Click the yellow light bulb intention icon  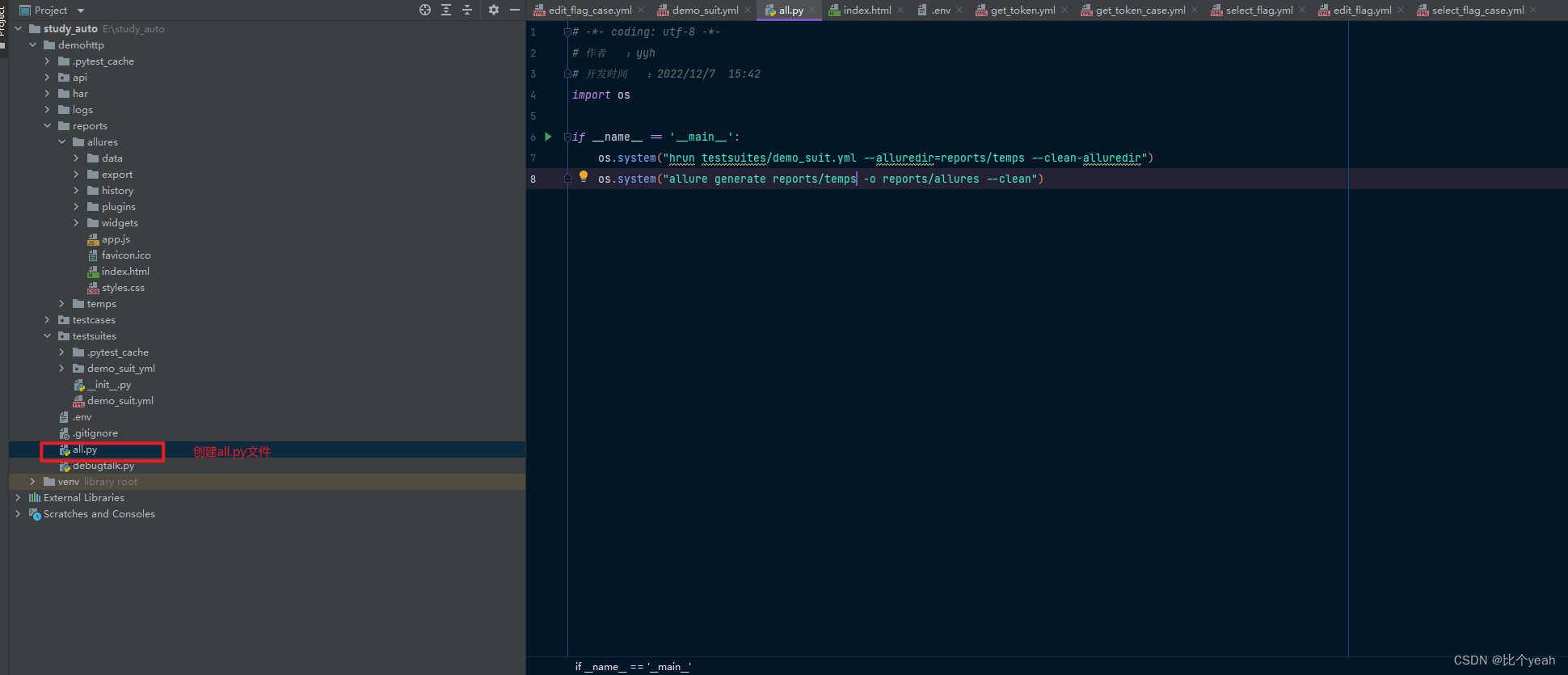[584, 176]
